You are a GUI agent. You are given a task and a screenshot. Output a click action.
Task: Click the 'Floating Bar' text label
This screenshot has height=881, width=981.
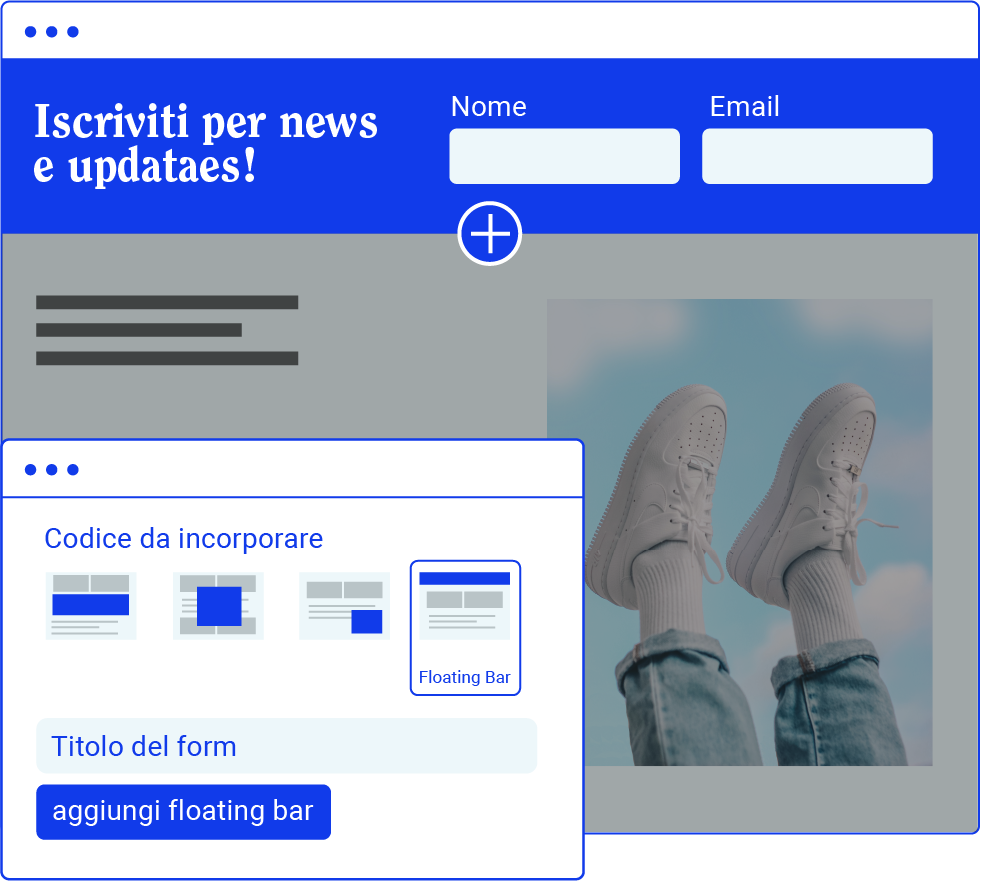point(465,677)
